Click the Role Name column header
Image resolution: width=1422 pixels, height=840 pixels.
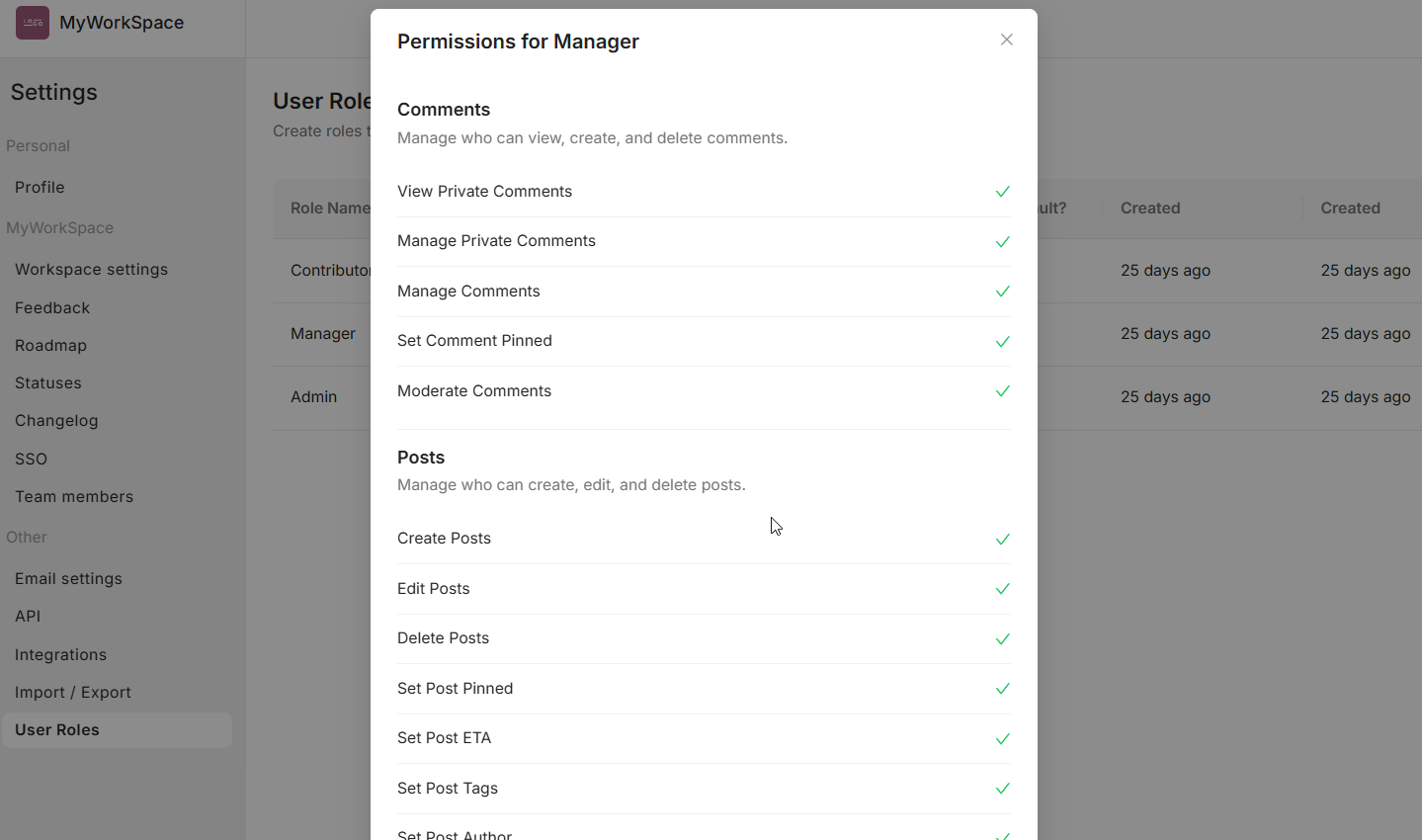click(x=330, y=208)
